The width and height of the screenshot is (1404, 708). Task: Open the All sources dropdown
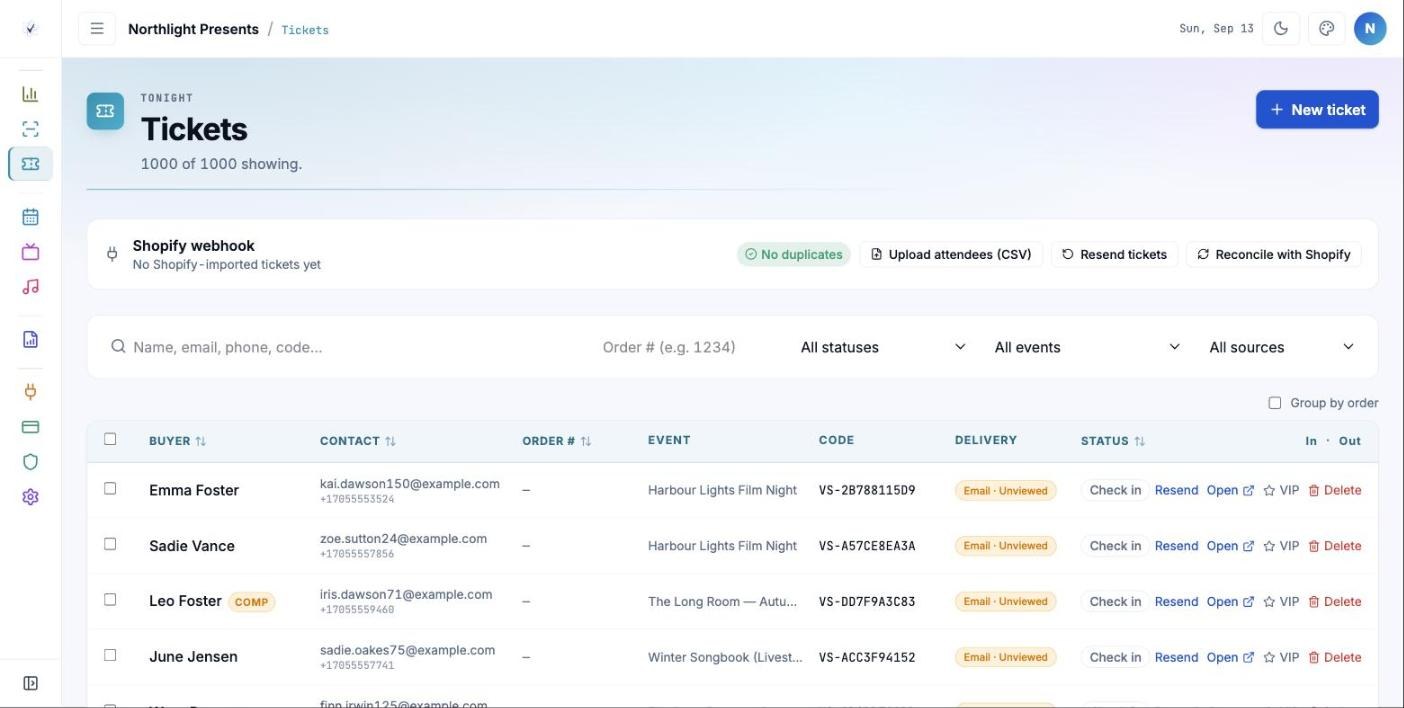point(1281,347)
